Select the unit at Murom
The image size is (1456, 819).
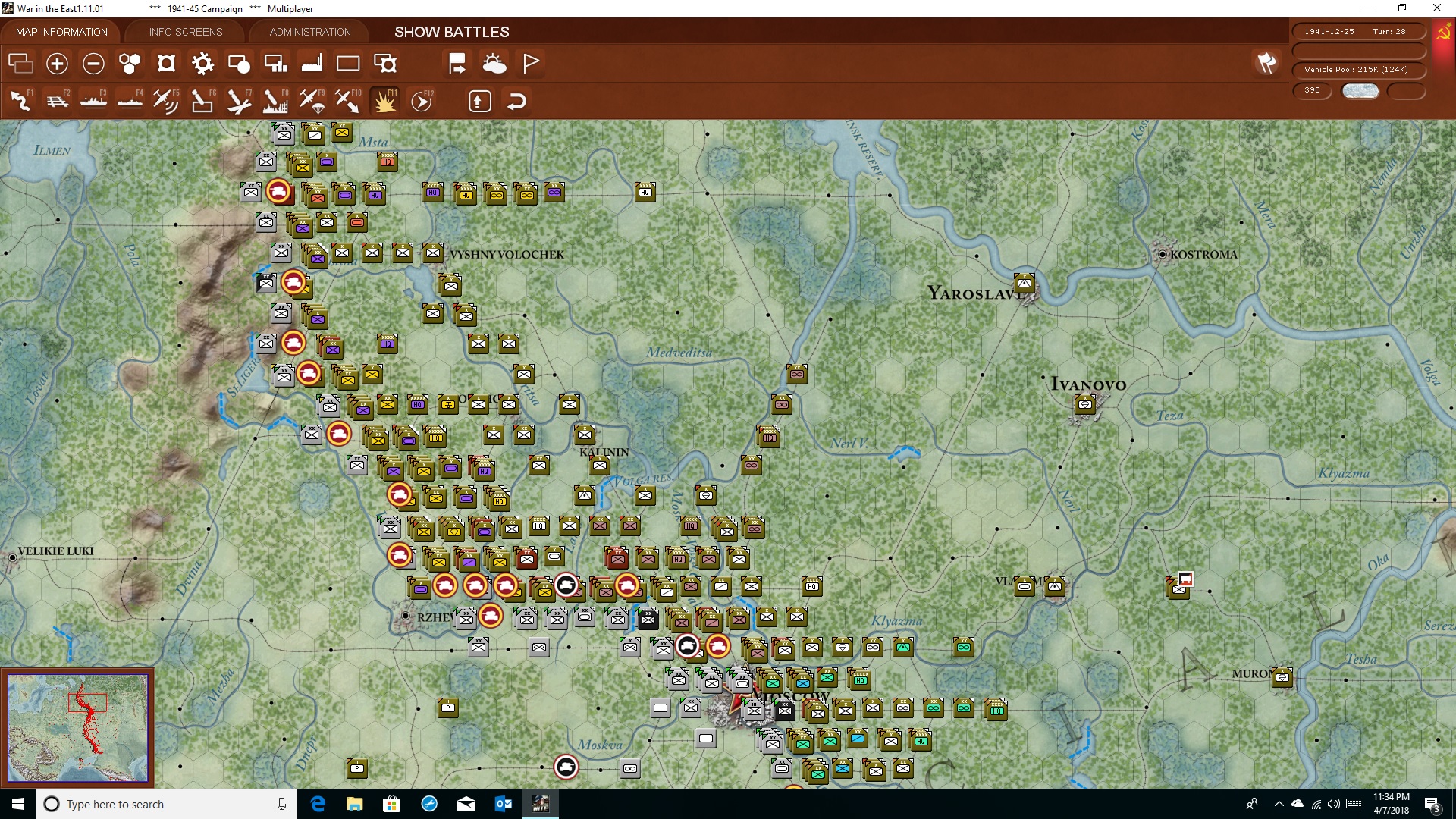click(x=1282, y=678)
